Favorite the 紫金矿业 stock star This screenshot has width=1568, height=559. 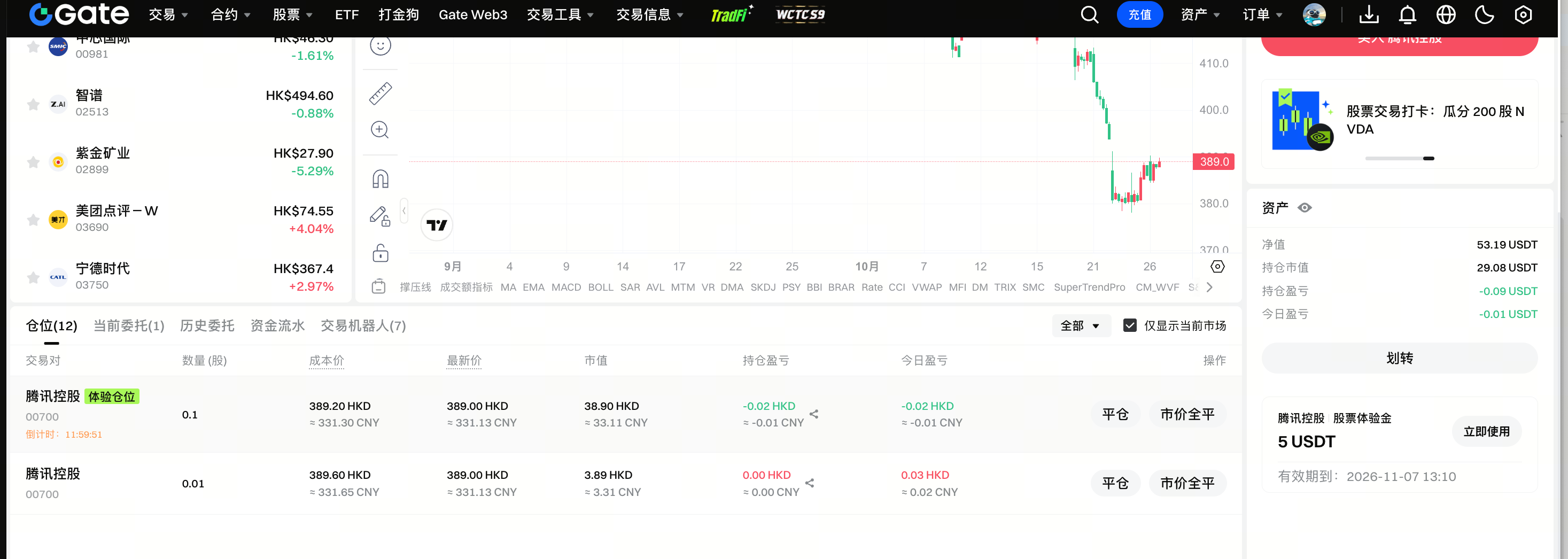click(x=34, y=162)
